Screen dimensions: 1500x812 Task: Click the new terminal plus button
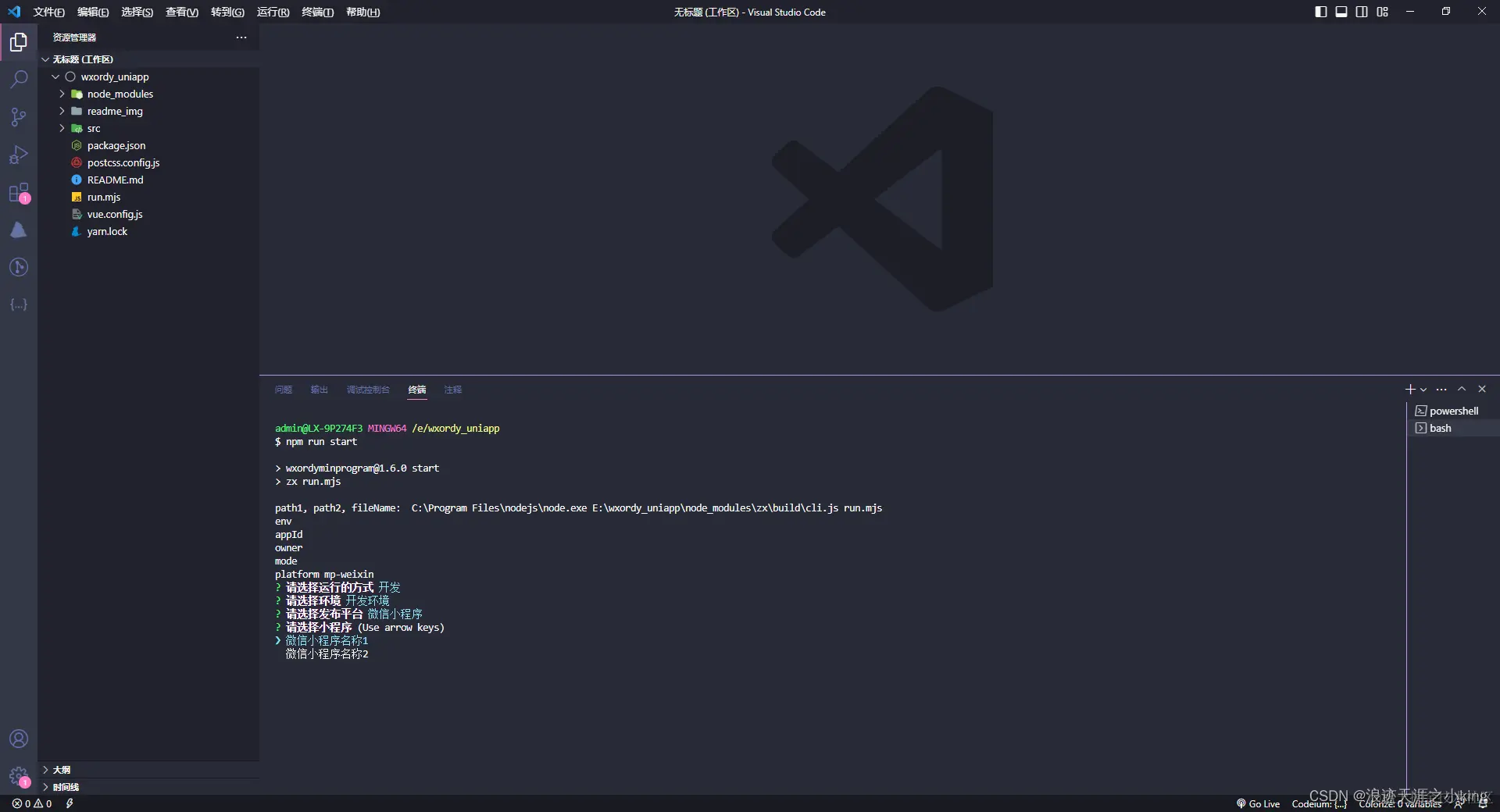(x=1409, y=389)
